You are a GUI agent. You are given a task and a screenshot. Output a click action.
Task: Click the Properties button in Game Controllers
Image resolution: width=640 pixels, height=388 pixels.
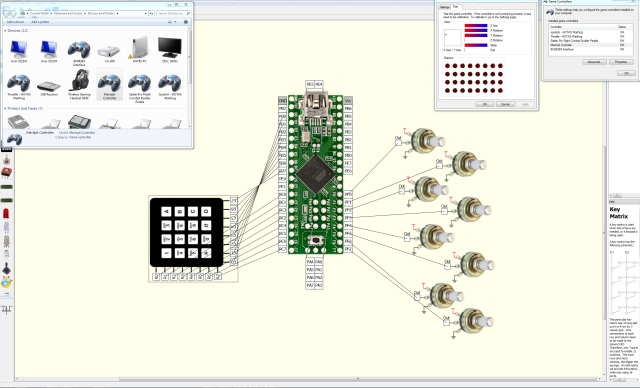coord(621,62)
